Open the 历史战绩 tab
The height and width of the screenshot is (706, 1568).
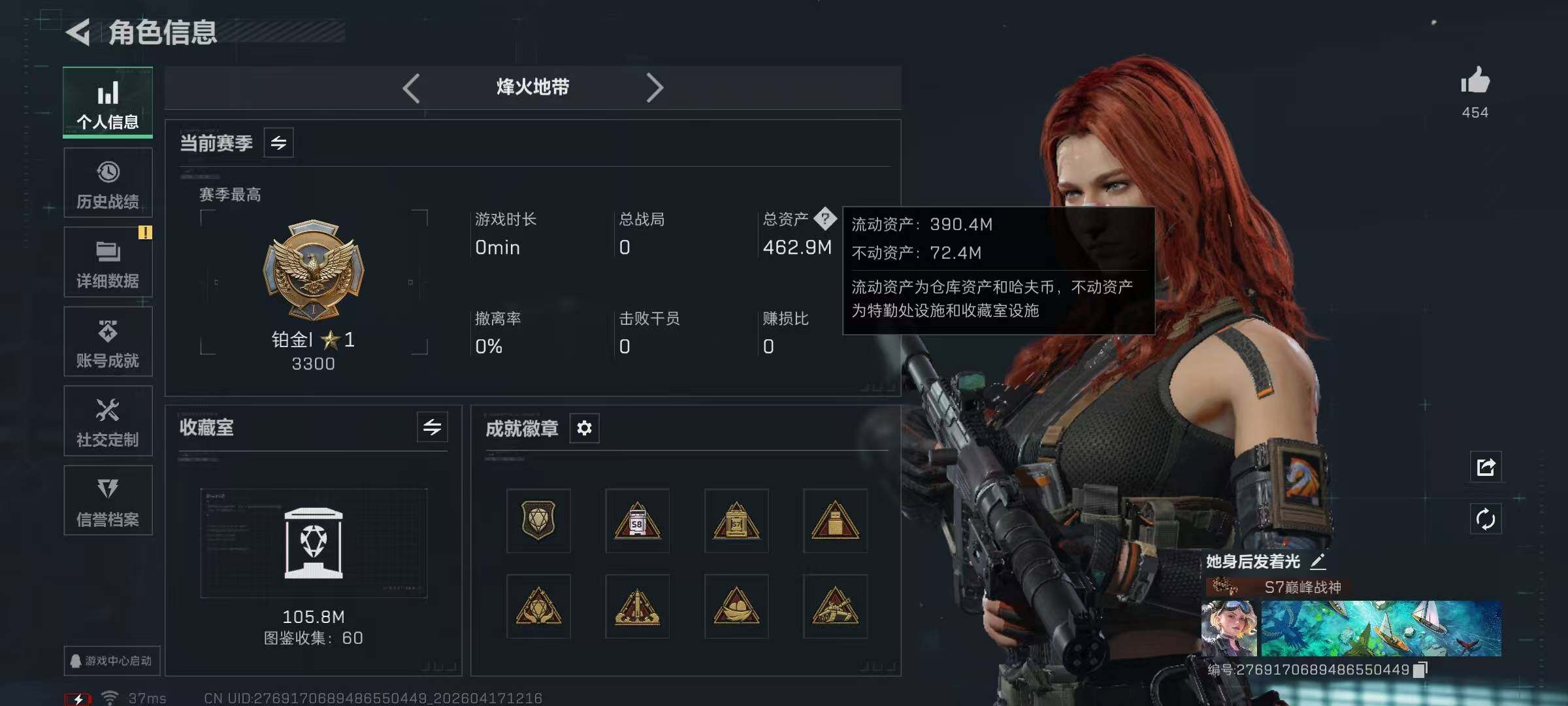point(108,183)
